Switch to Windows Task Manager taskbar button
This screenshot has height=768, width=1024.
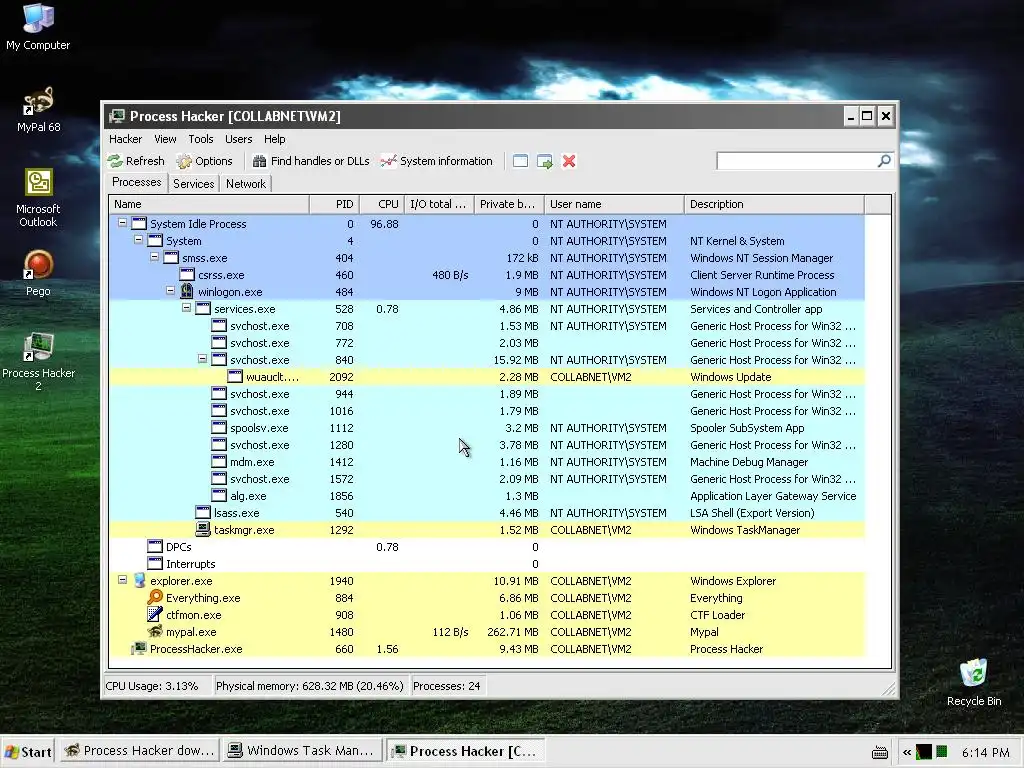click(x=302, y=751)
